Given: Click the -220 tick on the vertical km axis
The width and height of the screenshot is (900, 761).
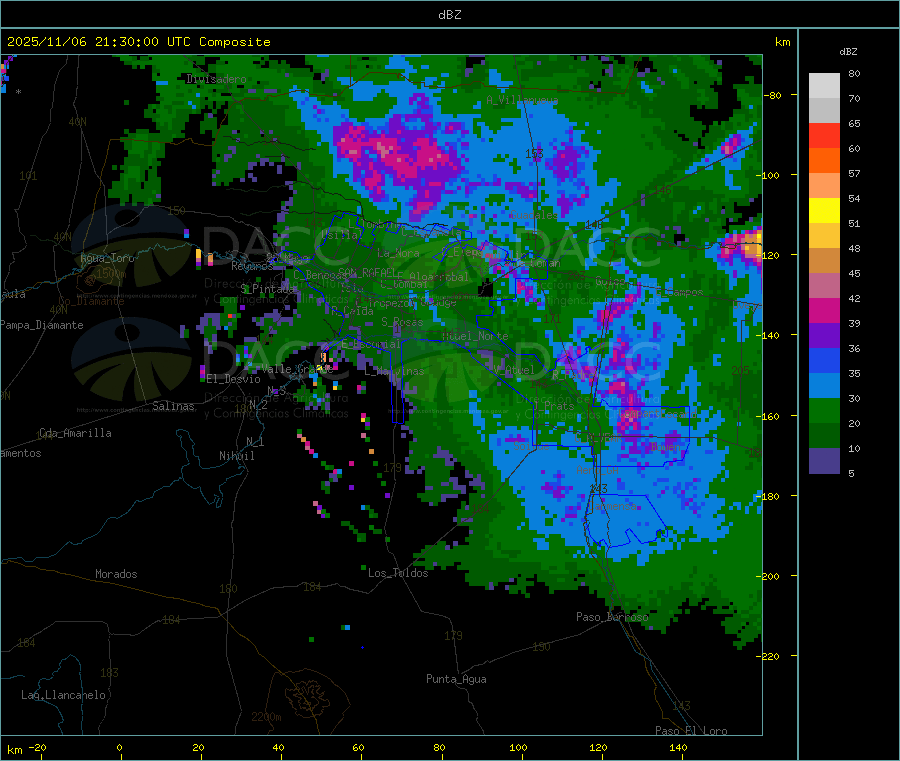Looking at the screenshot, I should [x=770, y=657].
